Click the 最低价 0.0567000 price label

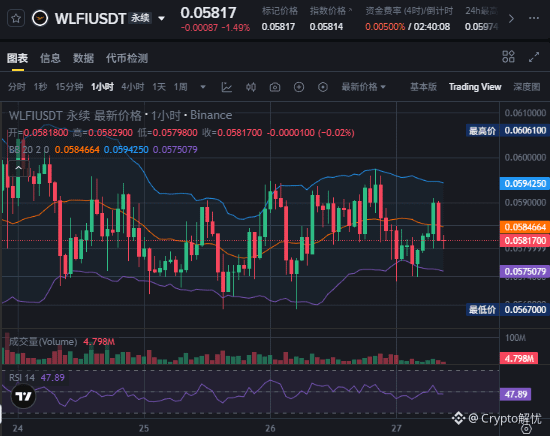point(507,310)
